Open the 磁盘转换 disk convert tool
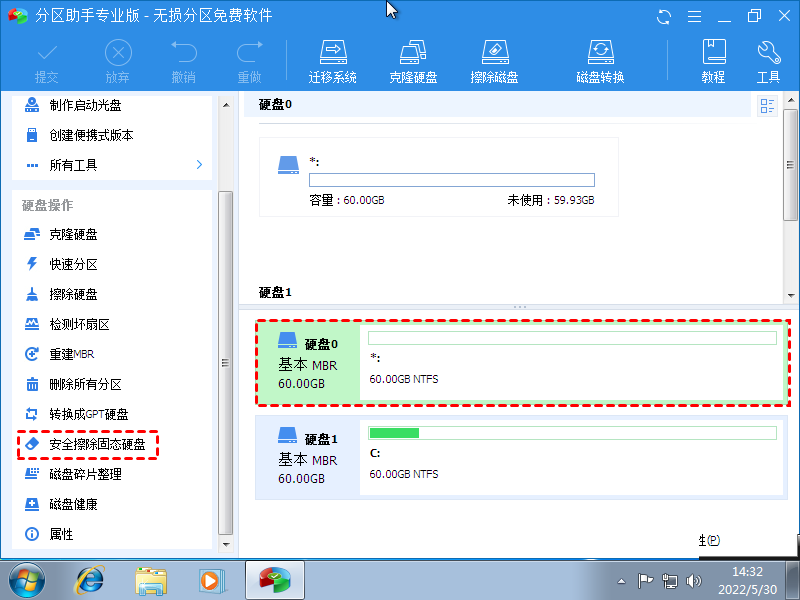Viewport: 800px width, 600px height. pyautogui.click(x=601, y=62)
